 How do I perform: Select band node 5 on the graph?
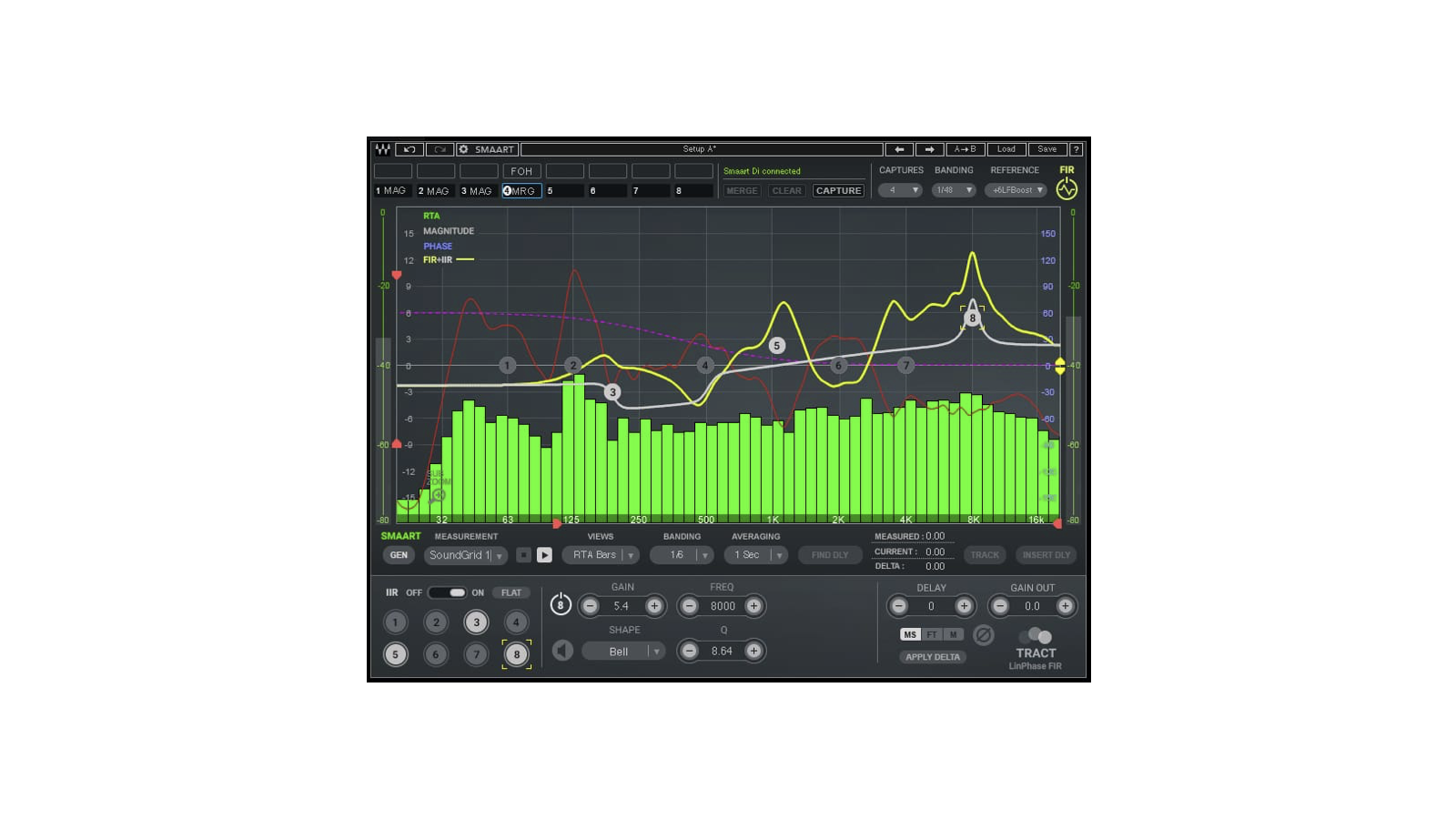coord(776,346)
